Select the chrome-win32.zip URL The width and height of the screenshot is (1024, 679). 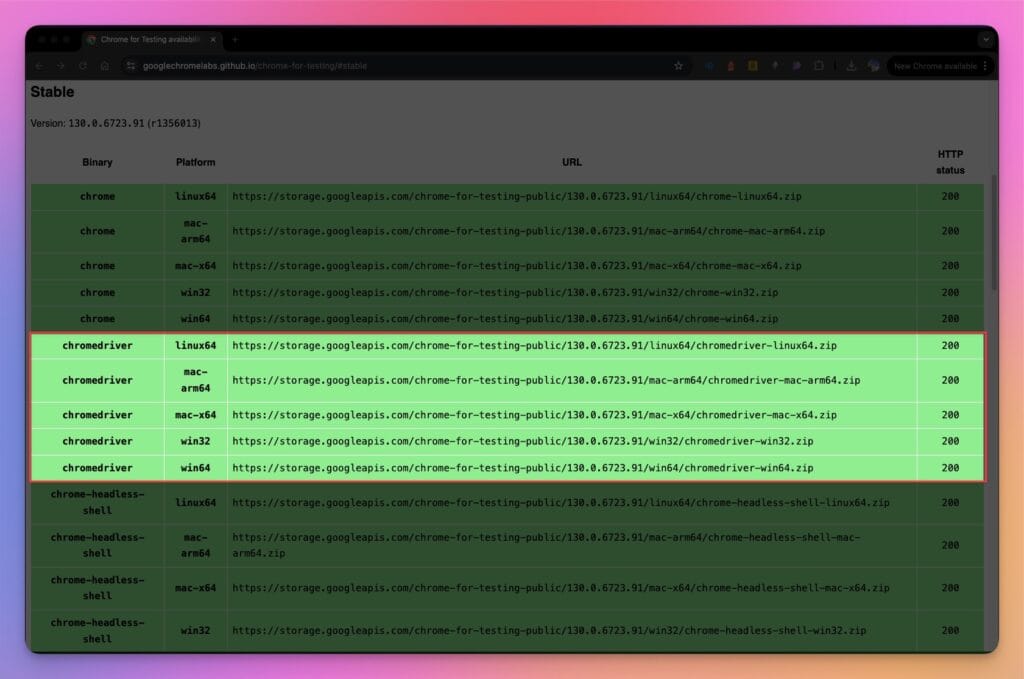505,292
